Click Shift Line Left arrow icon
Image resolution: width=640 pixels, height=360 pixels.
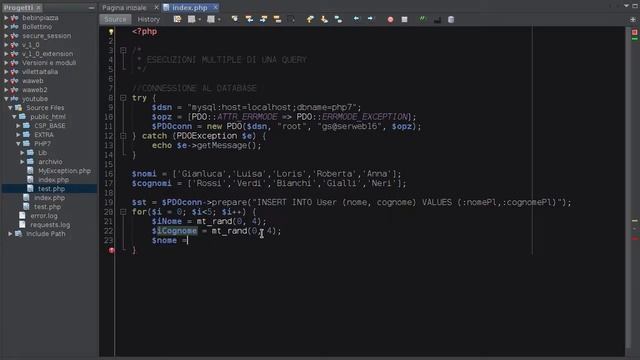356,19
